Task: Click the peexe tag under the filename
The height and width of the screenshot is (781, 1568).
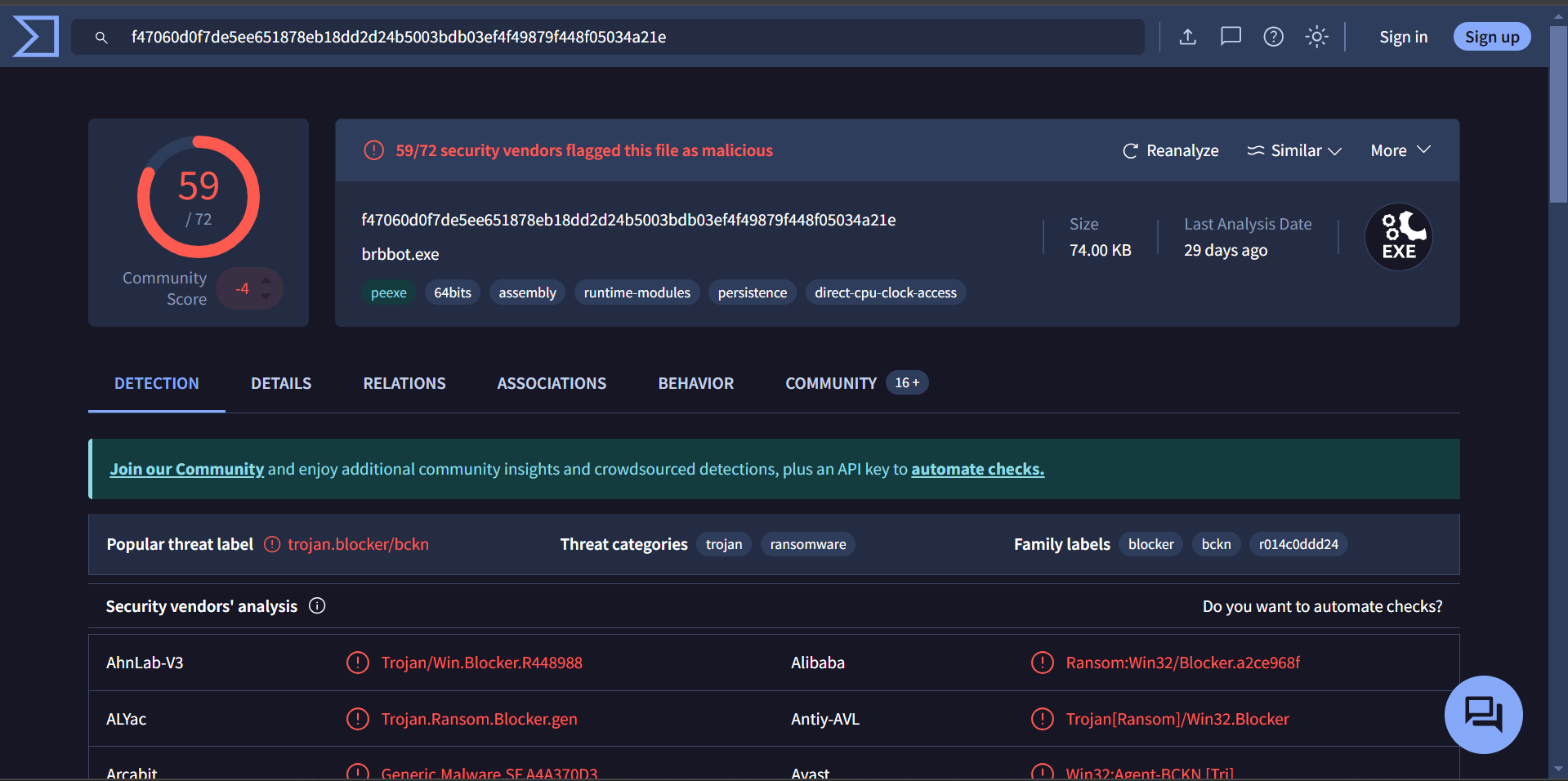Action: coord(388,292)
